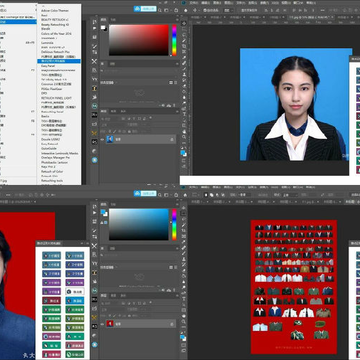Select the Clone Stamp tool beside the blue-background portrait

point(184,74)
